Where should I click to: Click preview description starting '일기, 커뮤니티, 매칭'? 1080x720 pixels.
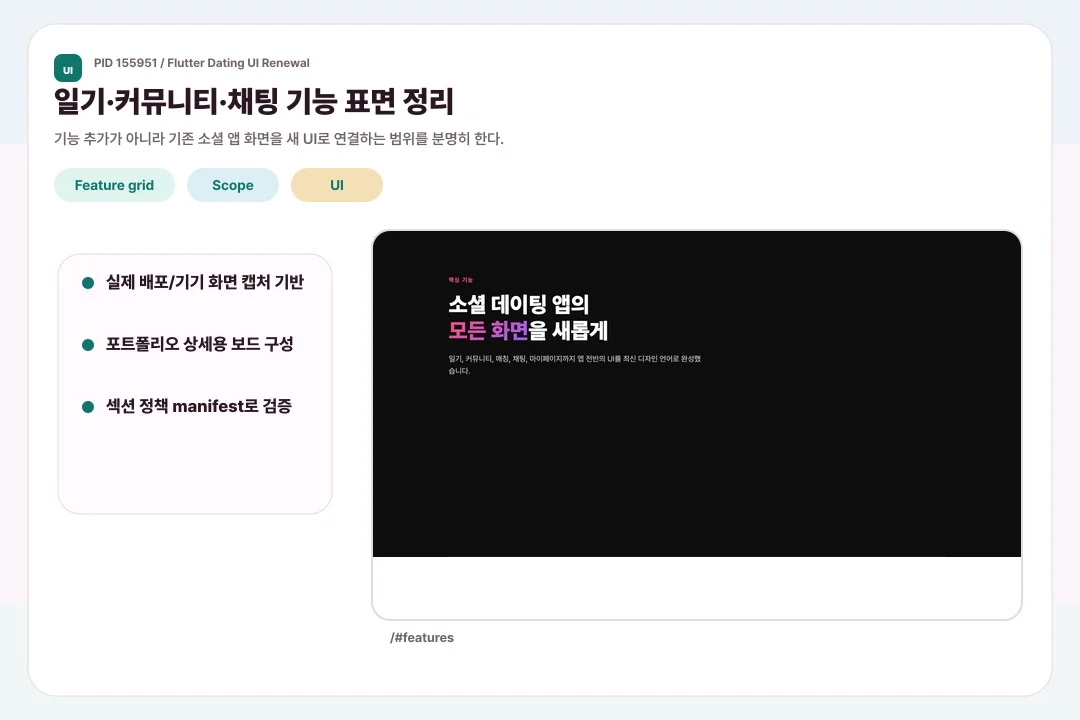tap(574, 364)
